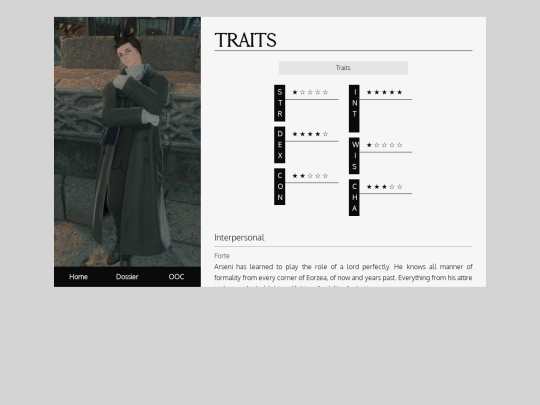Click the Interpersonal section heading
This screenshot has width=540, height=405.
pos(239,238)
